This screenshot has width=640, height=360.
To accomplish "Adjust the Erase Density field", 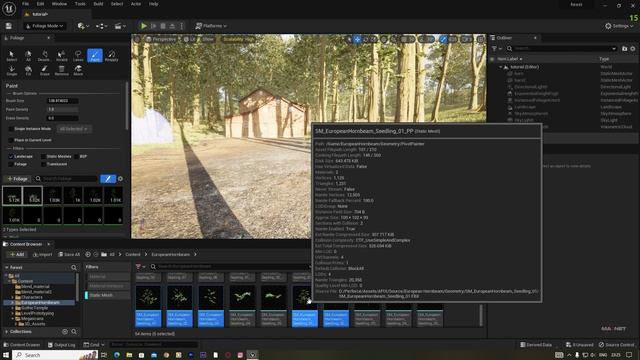I will (x=62, y=118).
